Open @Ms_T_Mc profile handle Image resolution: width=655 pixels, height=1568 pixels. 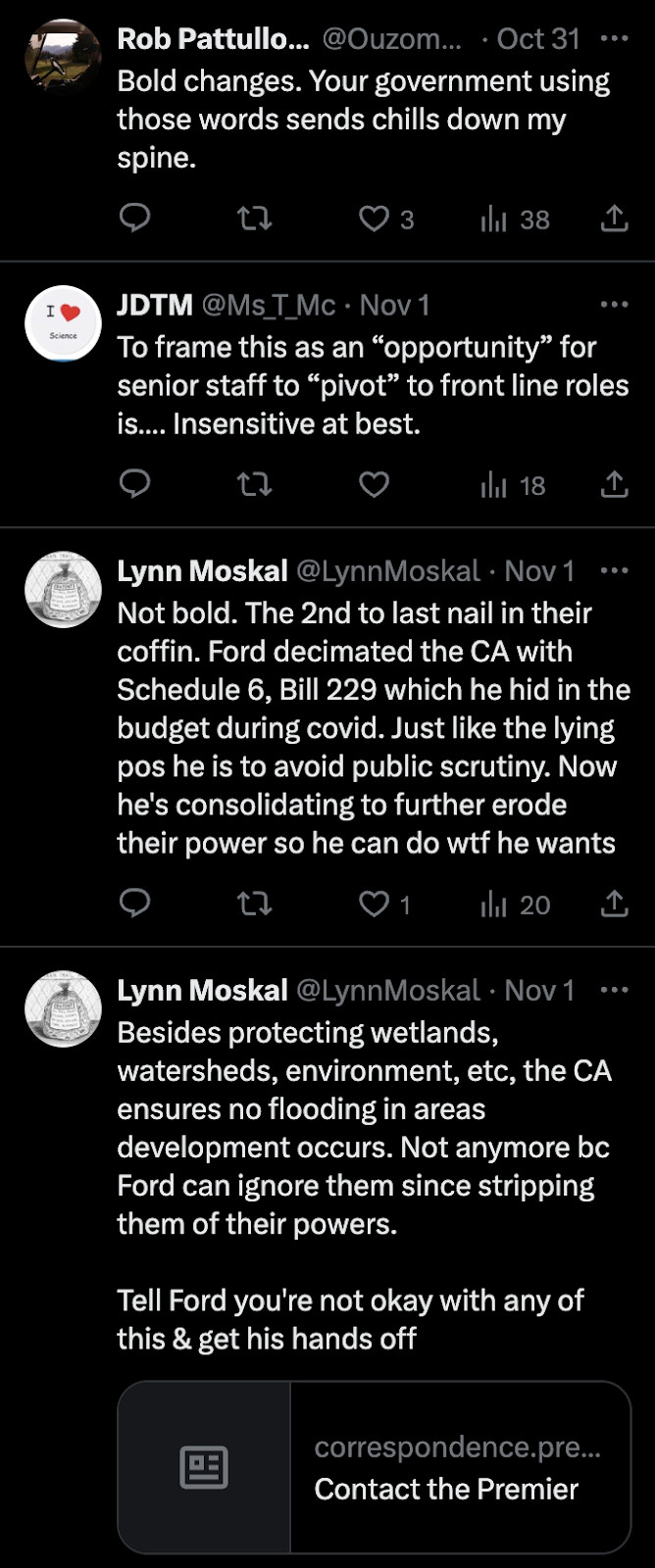269,306
